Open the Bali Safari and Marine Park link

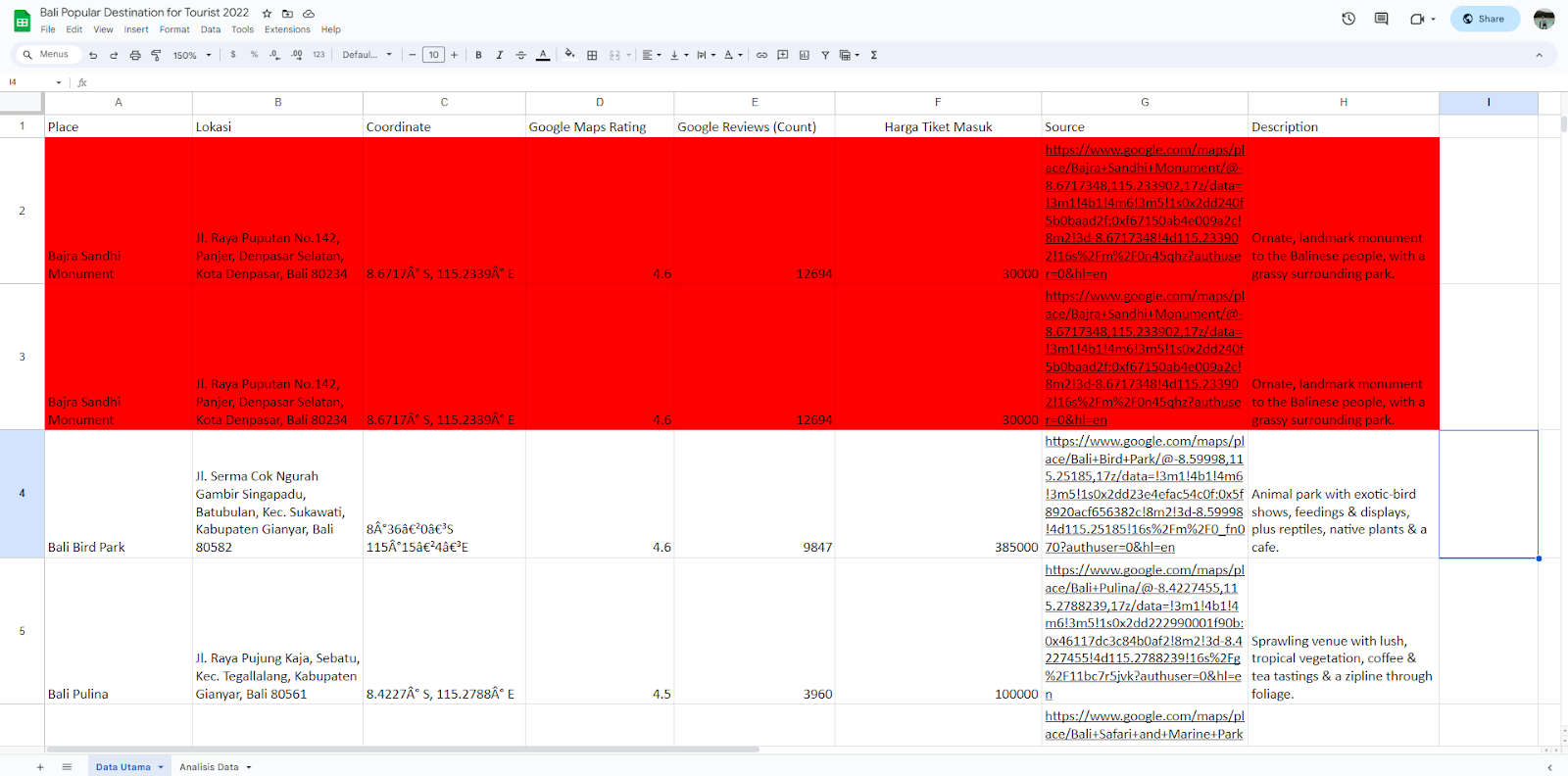click(x=1145, y=725)
